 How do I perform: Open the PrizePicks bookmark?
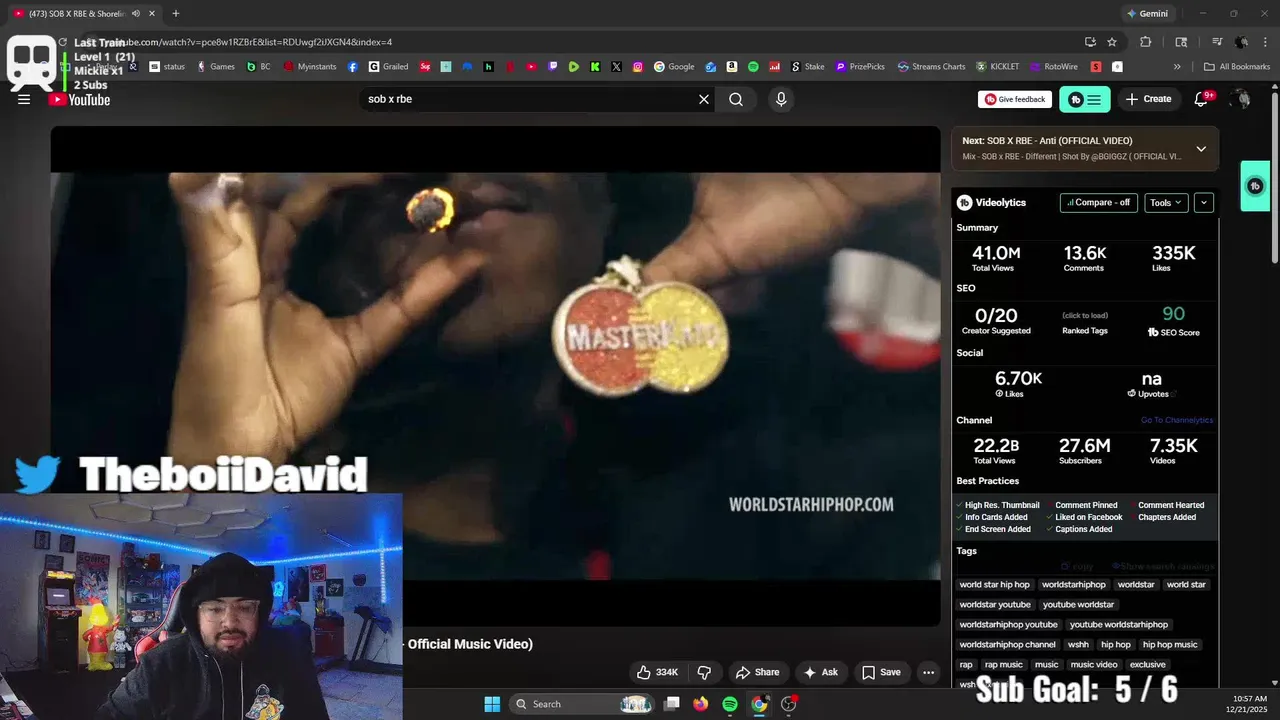coord(860,67)
